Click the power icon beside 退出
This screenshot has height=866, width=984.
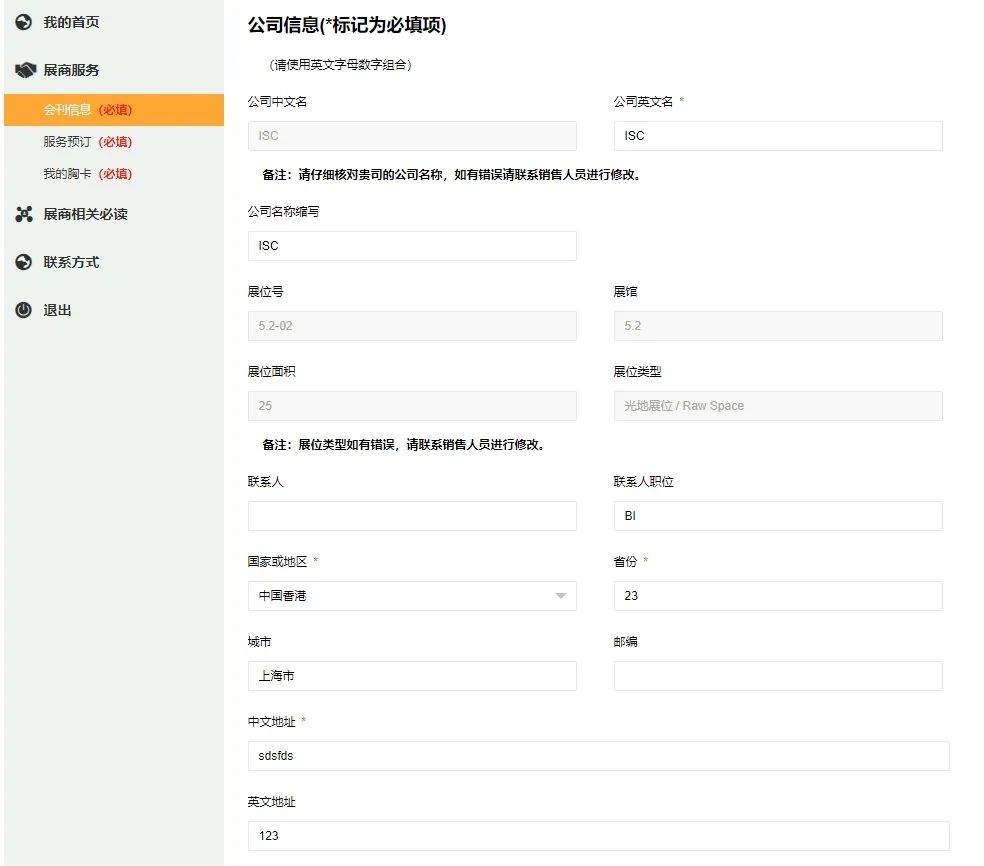coord(24,309)
